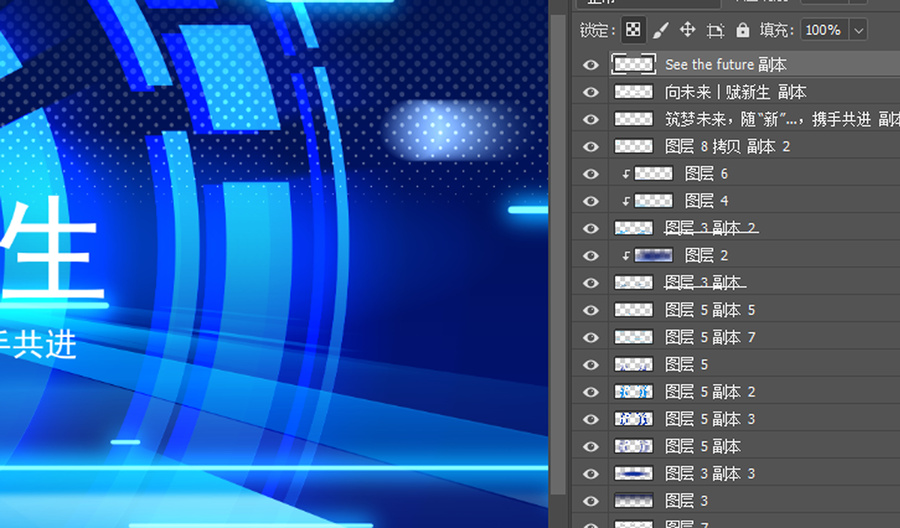Toggle visibility of 图层 4
This screenshot has height=528, width=900.
[591, 201]
